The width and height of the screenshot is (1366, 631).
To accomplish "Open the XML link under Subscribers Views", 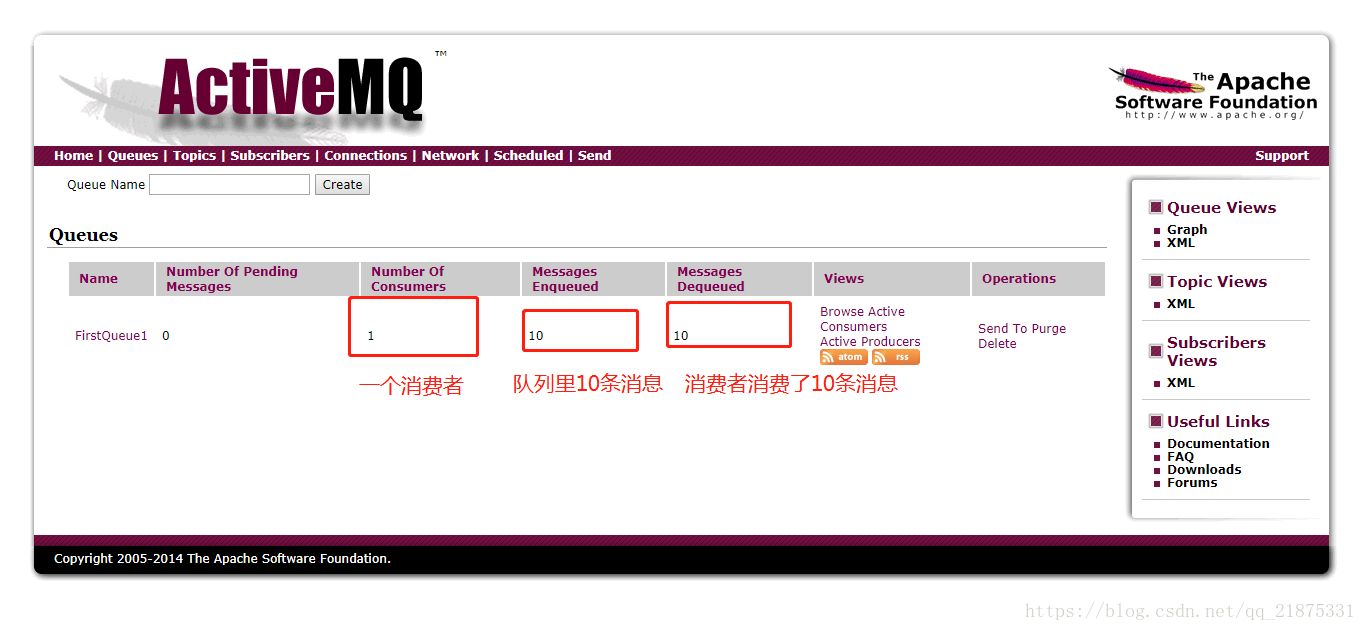I will (1180, 383).
